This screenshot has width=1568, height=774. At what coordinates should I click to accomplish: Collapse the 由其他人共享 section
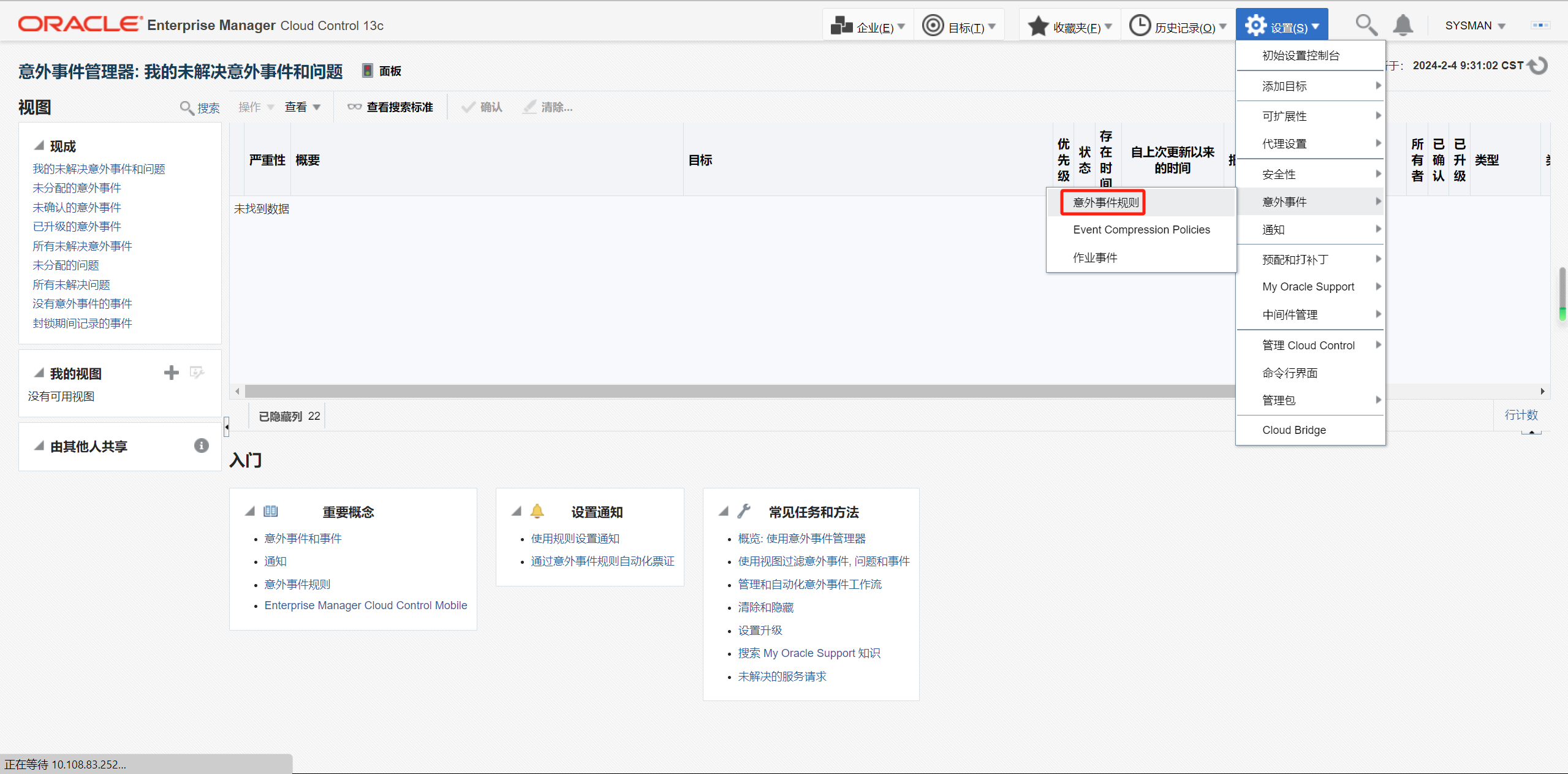[x=39, y=446]
